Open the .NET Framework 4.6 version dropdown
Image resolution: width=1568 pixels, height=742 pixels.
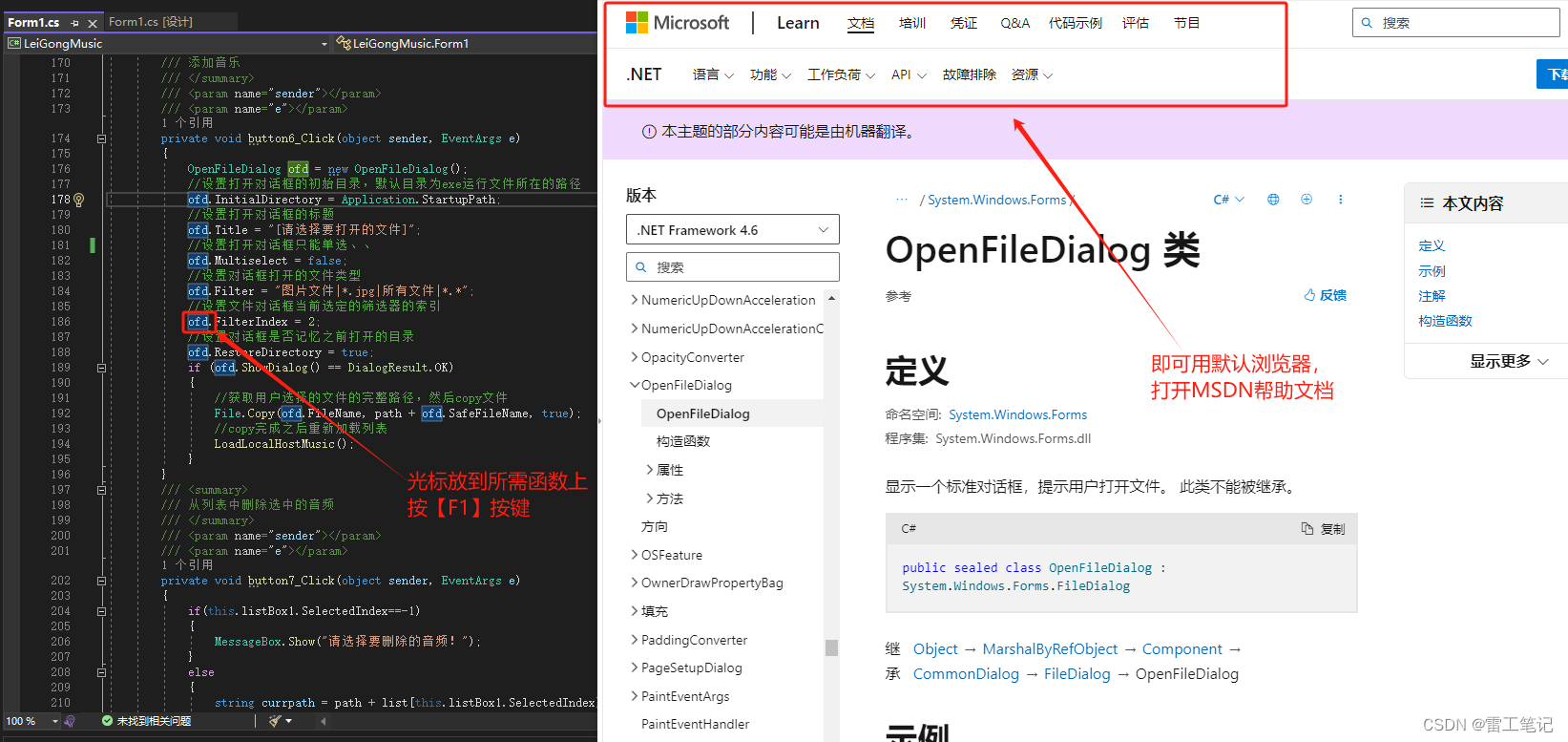point(733,230)
